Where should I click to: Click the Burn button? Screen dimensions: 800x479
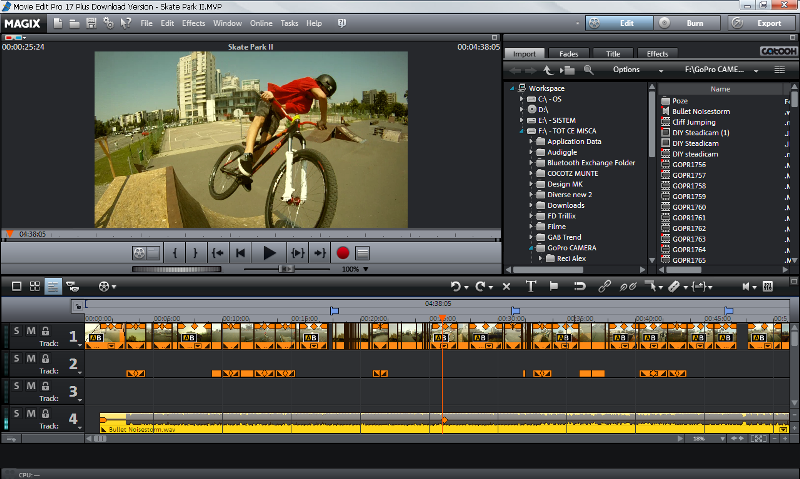[689, 22]
